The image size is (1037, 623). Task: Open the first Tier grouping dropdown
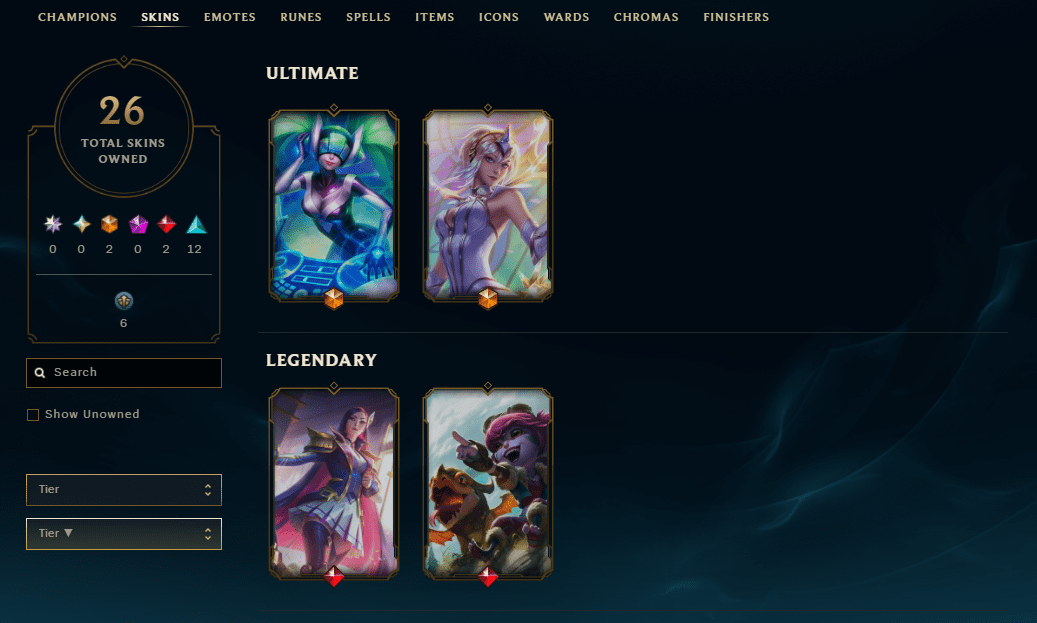click(124, 489)
